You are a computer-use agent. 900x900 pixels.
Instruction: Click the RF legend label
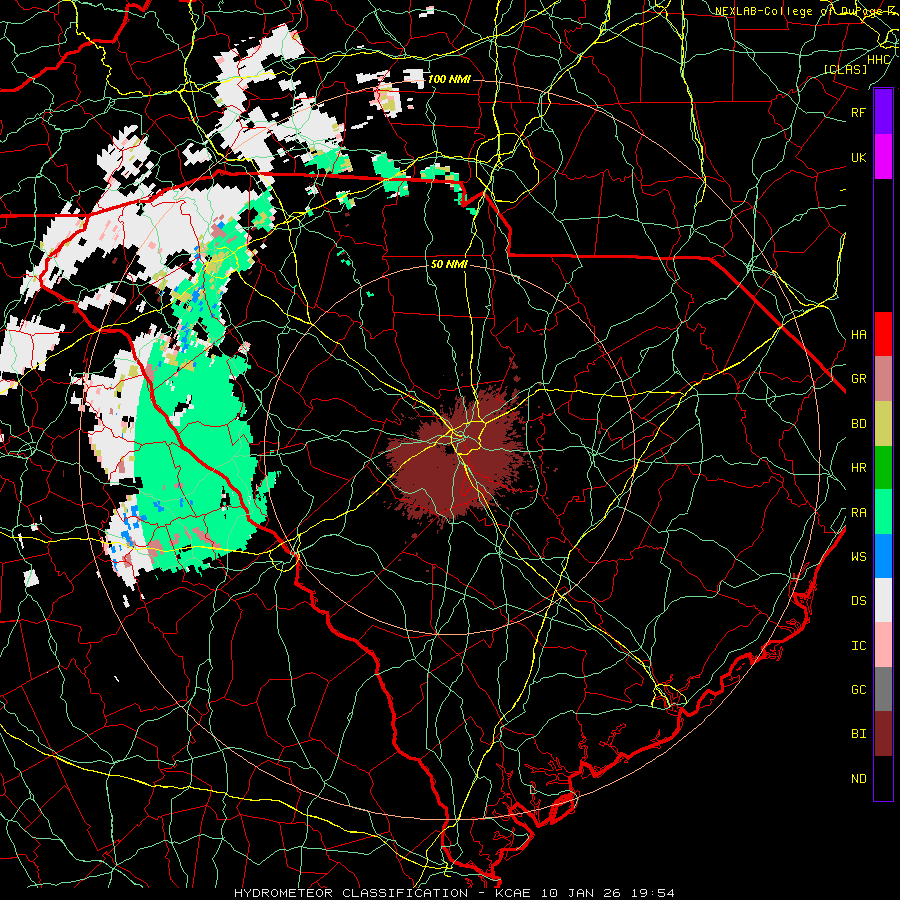858,112
